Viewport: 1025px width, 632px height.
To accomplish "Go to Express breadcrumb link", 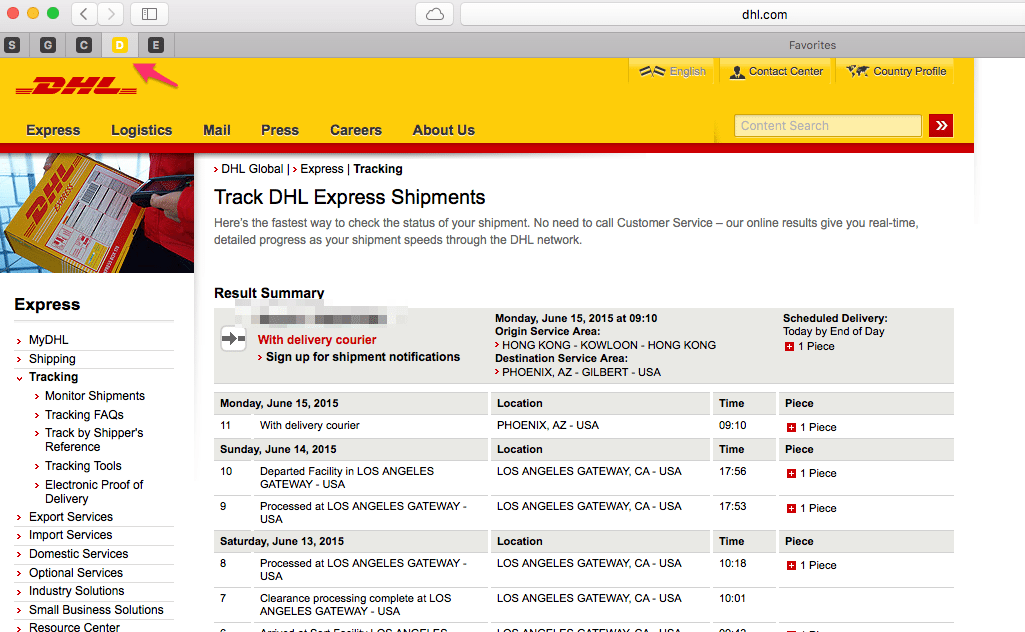I will 322,169.
